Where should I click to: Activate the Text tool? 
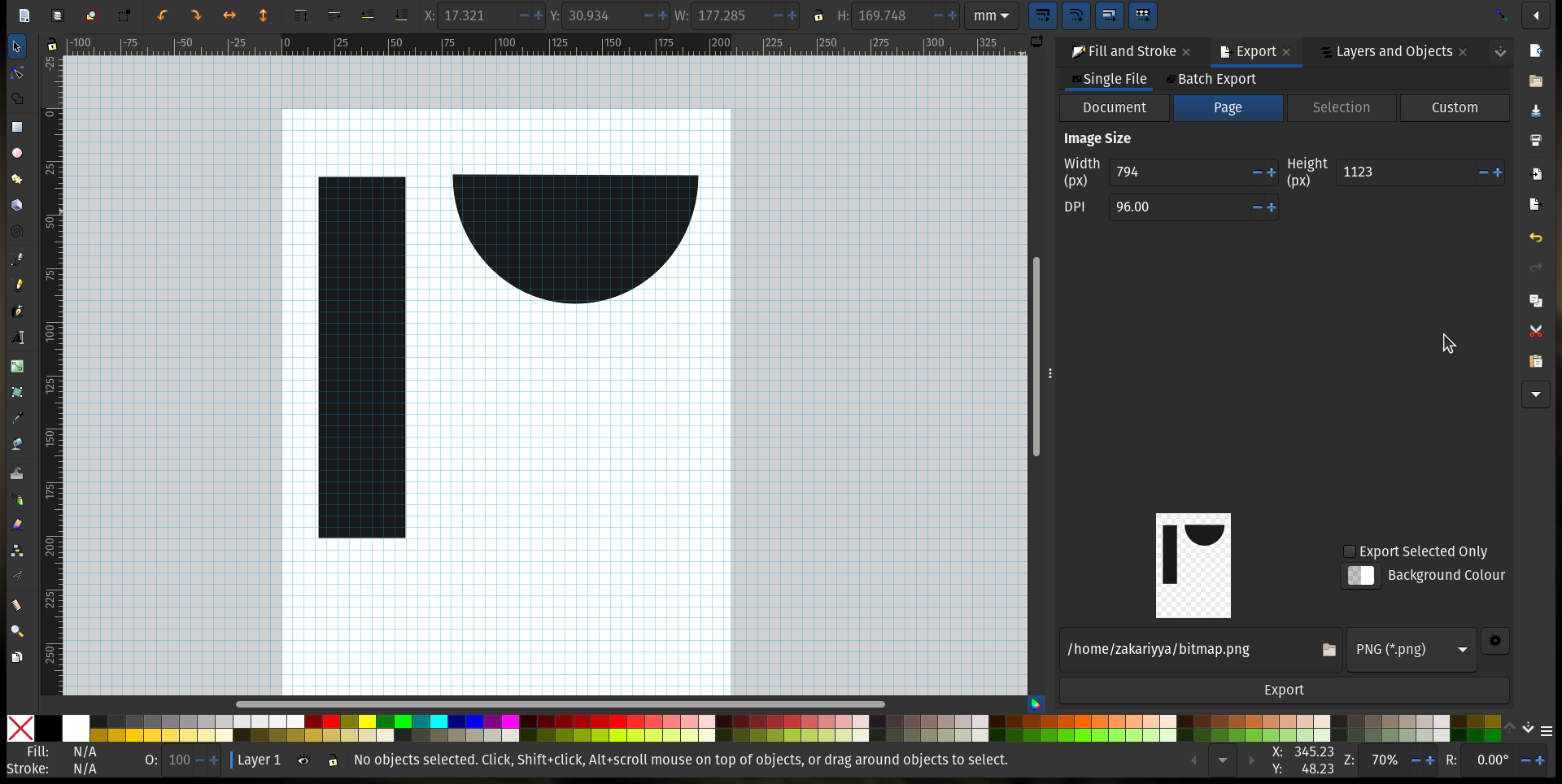click(17, 338)
